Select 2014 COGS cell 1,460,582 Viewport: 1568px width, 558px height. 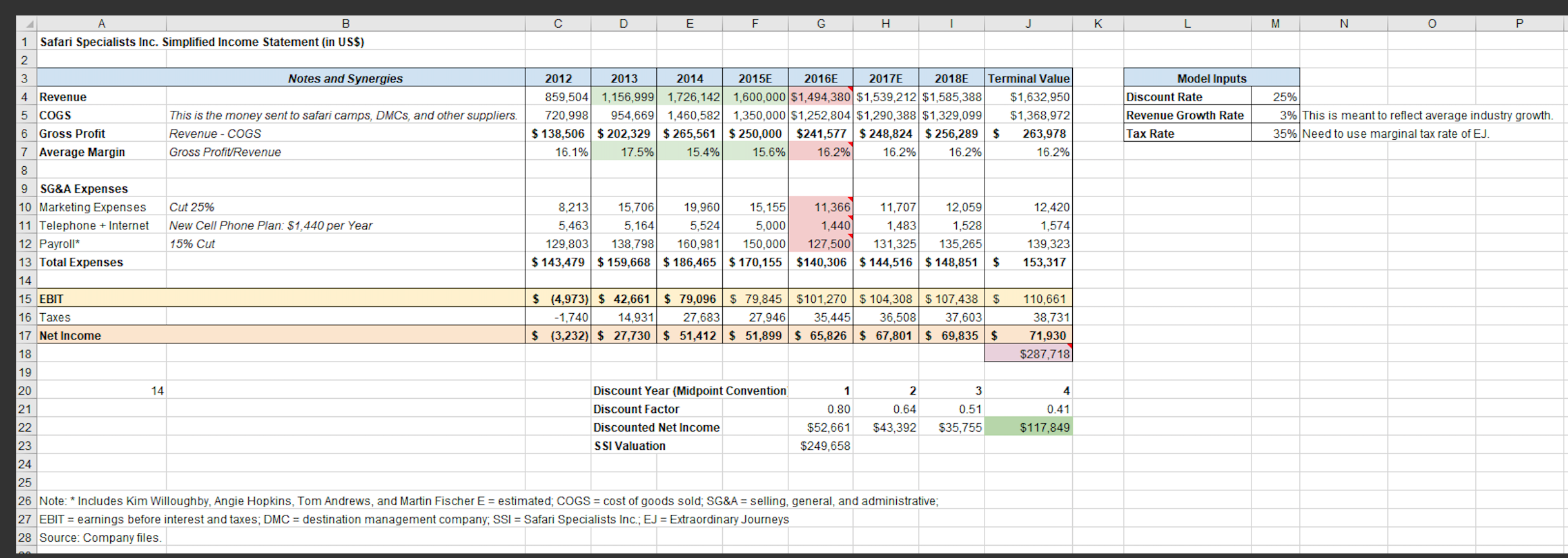click(x=690, y=115)
